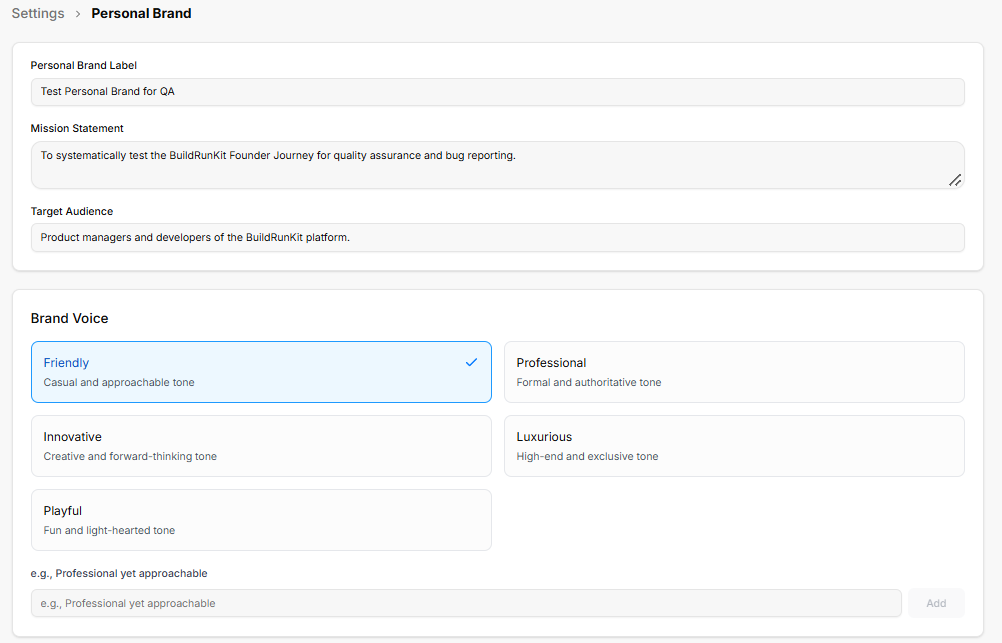This screenshot has width=1002, height=643.
Task: Choose the Playful brand voice card
Action: (x=261, y=520)
